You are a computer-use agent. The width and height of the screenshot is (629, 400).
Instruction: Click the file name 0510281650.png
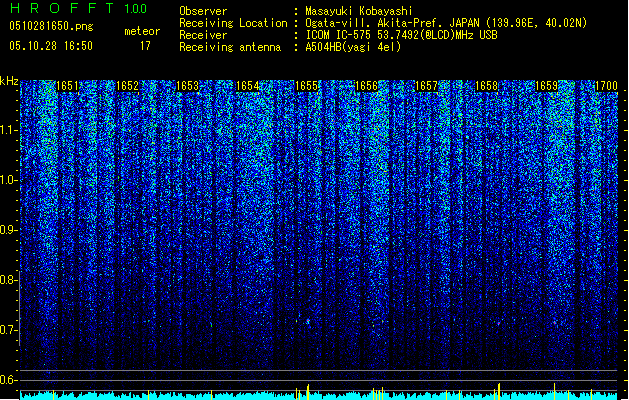click(51, 26)
